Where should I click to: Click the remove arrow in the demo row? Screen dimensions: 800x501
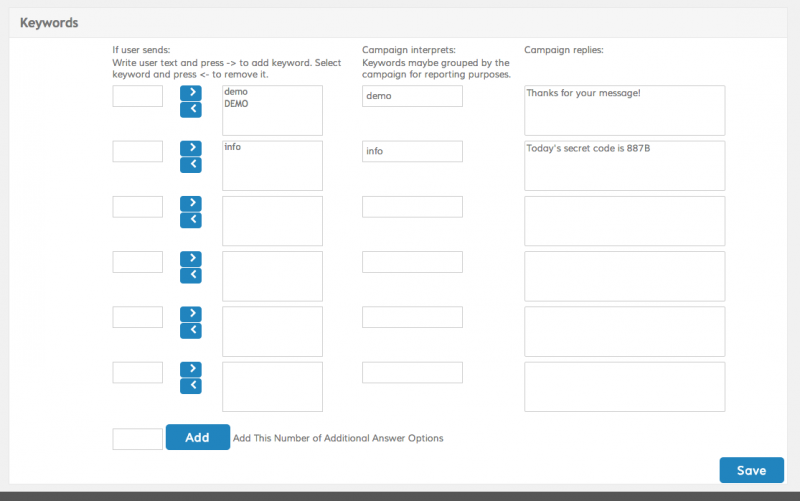[190, 109]
